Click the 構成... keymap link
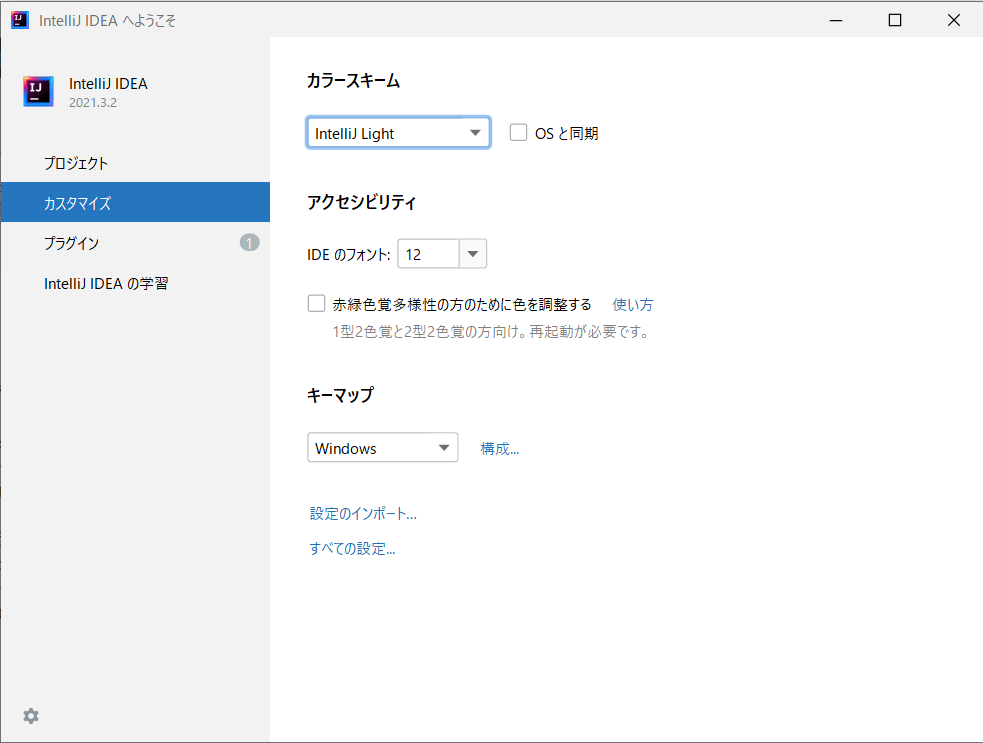This screenshot has height=743, width=983. pyautogui.click(x=500, y=449)
